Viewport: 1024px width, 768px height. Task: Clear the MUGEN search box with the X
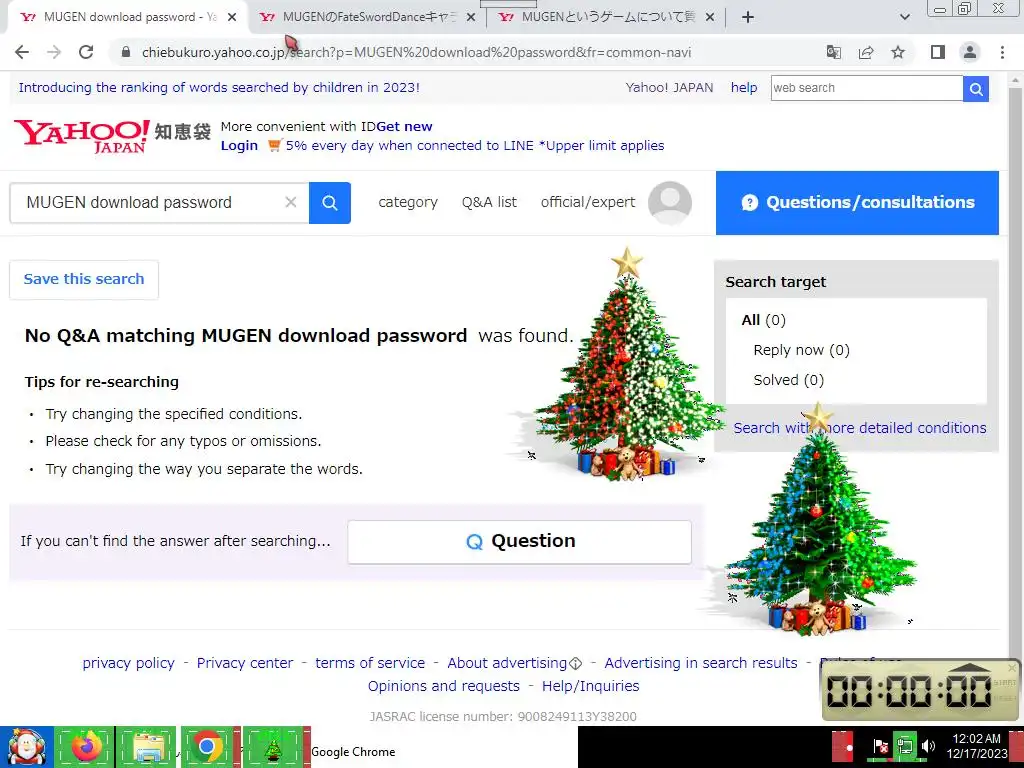tap(291, 202)
